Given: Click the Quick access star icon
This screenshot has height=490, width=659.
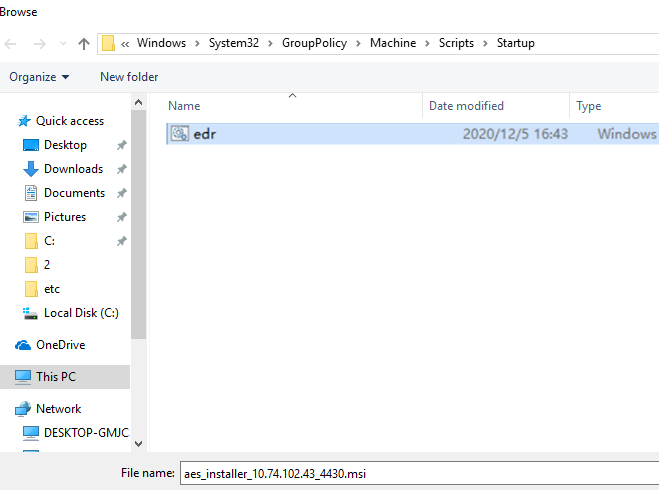Looking at the screenshot, I should click(x=24, y=121).
